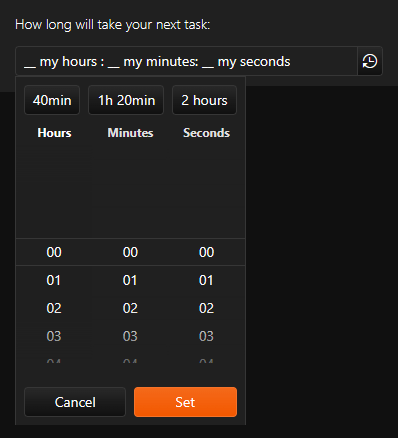Click the Seconds column header
This screenshot has height=438, width=398.
tap(206, 133)
